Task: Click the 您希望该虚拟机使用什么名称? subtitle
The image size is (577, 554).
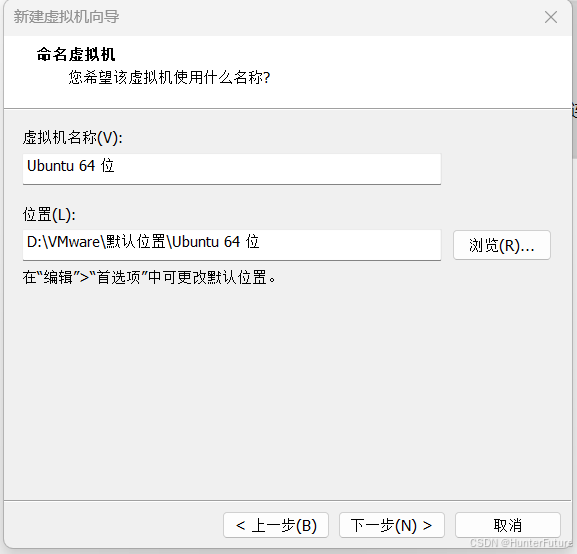Action: [169, 77]
